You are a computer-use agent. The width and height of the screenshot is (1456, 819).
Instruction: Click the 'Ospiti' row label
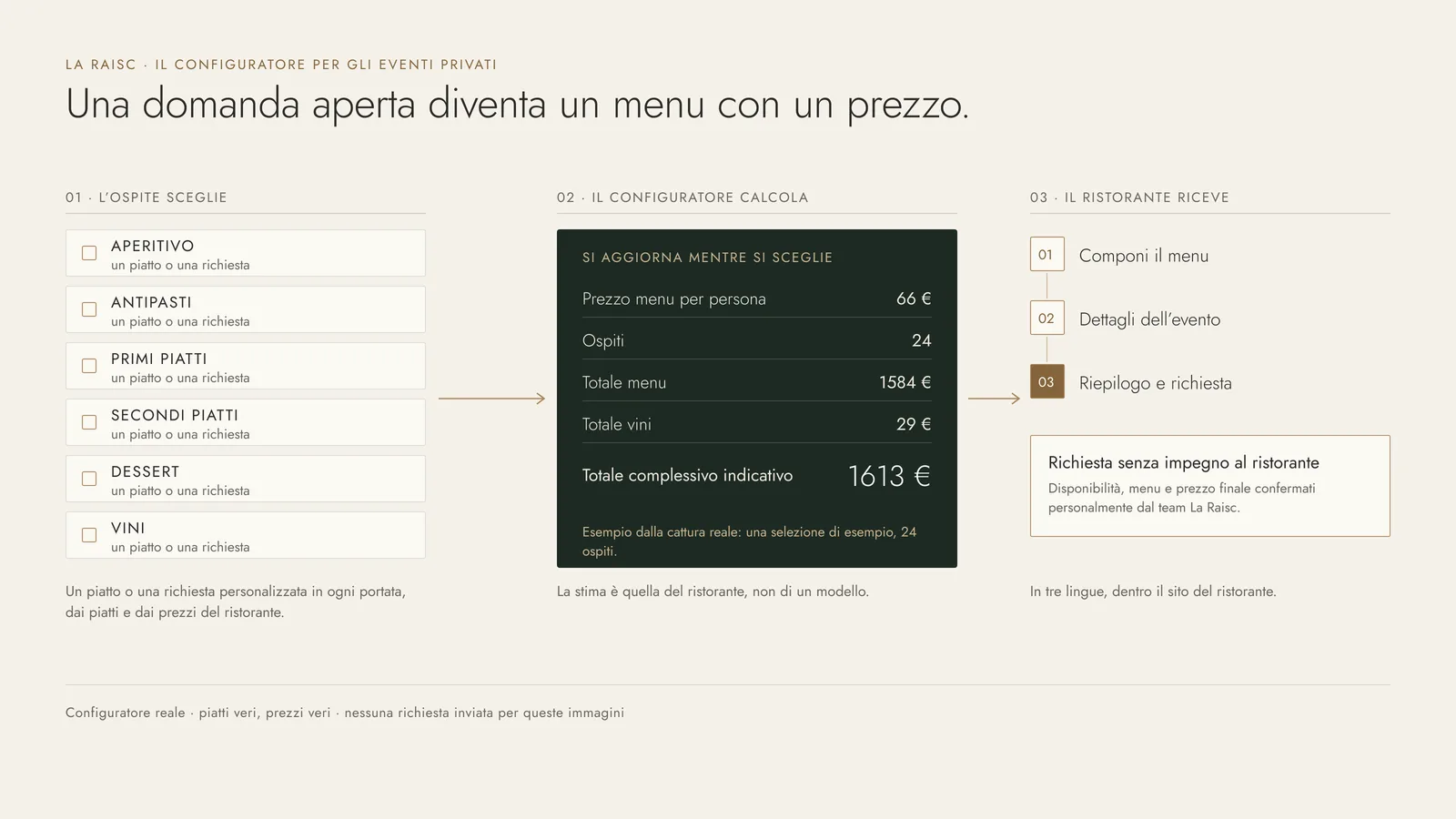pyautogui.click(x=603, y=340)
